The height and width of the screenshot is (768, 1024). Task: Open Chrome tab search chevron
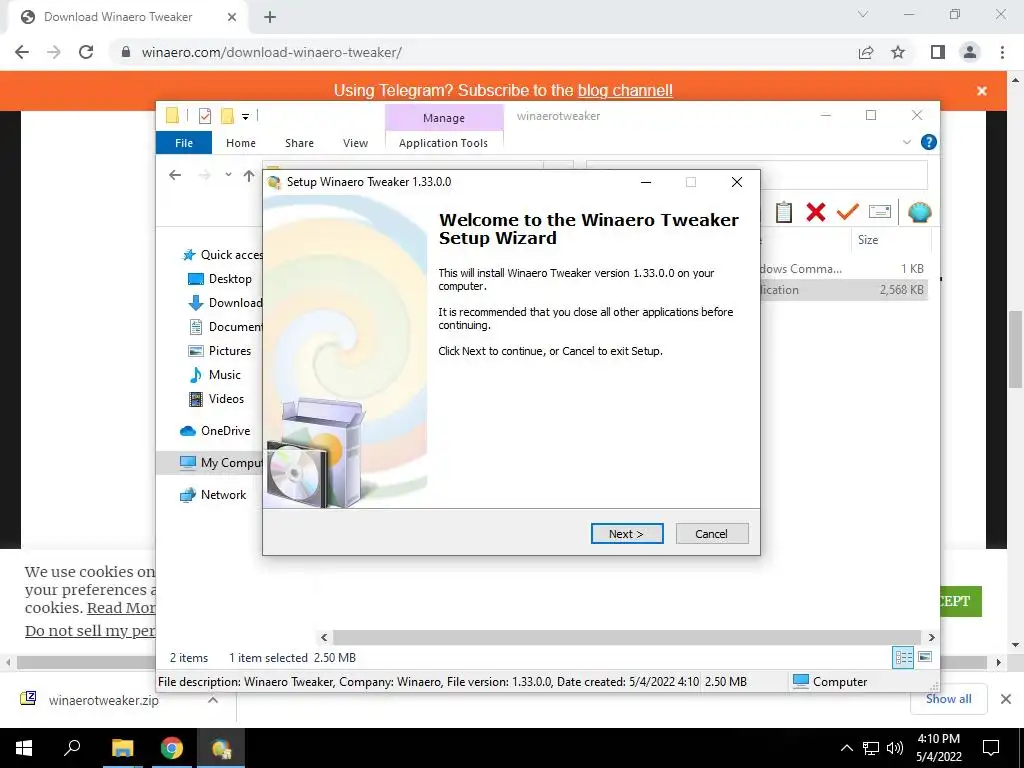[863, 14]
